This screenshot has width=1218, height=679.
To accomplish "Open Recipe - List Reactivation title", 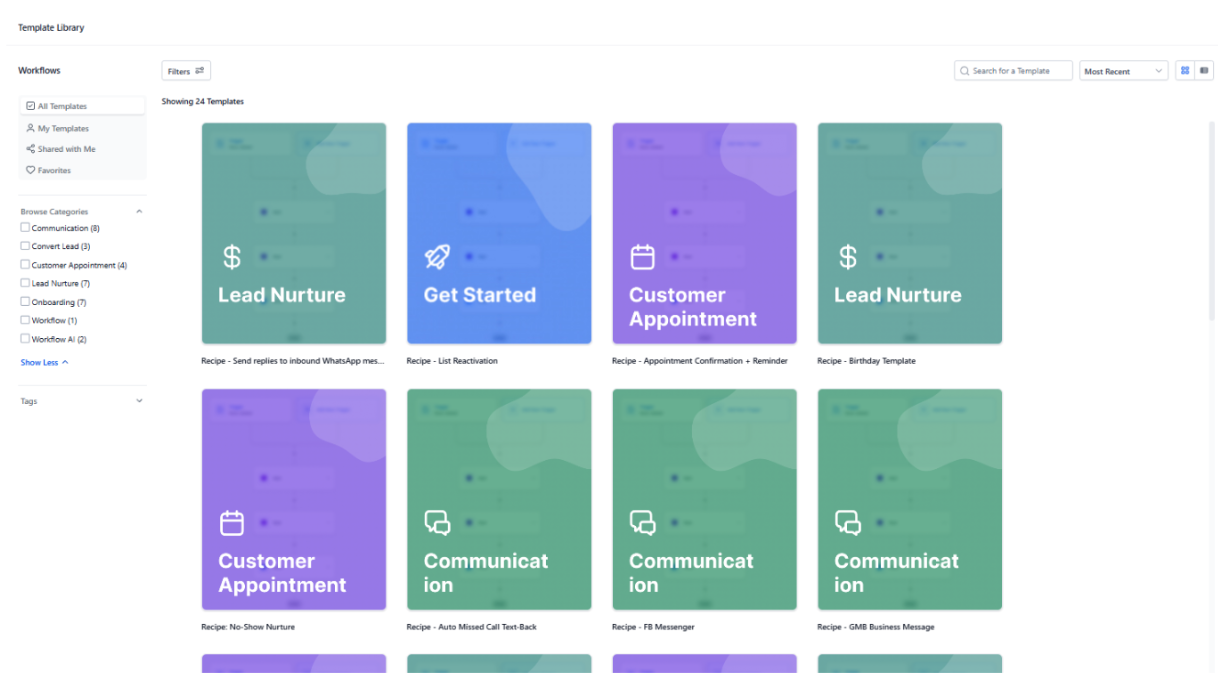I will point(452,361).
